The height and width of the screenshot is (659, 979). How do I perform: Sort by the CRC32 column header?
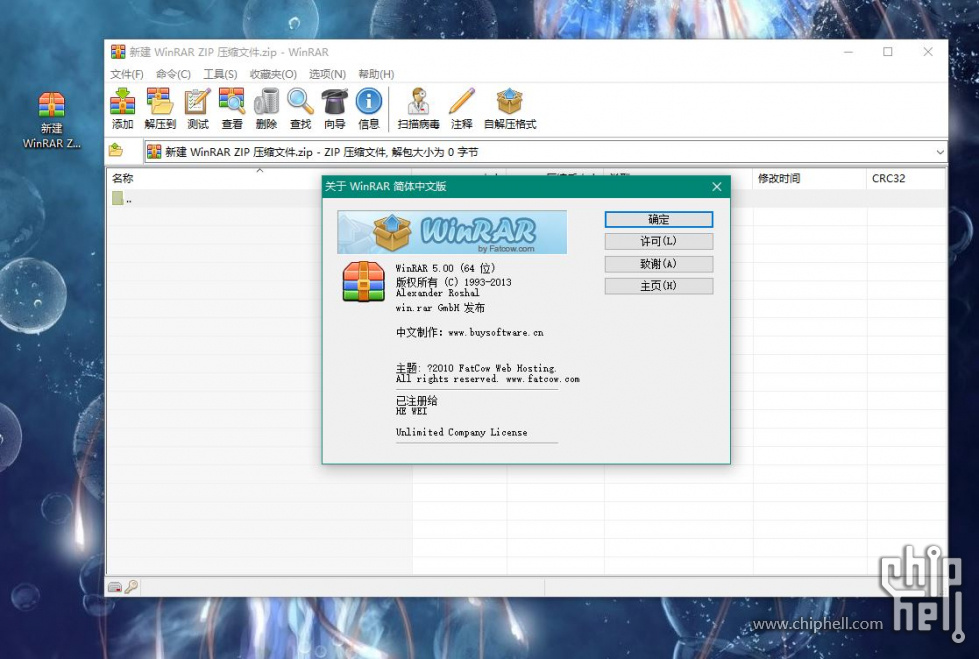905,178
